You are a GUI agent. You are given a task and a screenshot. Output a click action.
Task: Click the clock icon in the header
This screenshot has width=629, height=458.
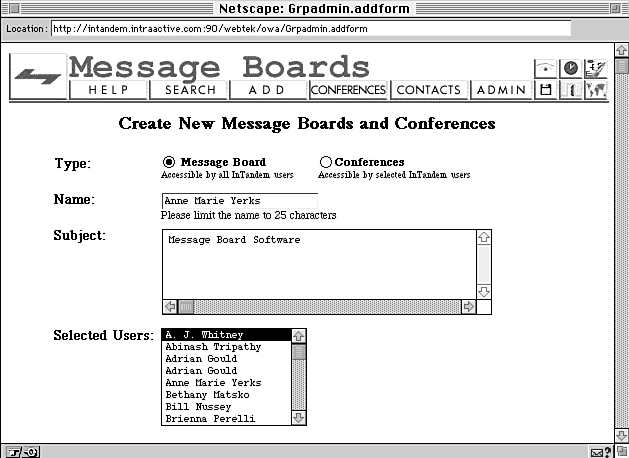pos(570,68)
